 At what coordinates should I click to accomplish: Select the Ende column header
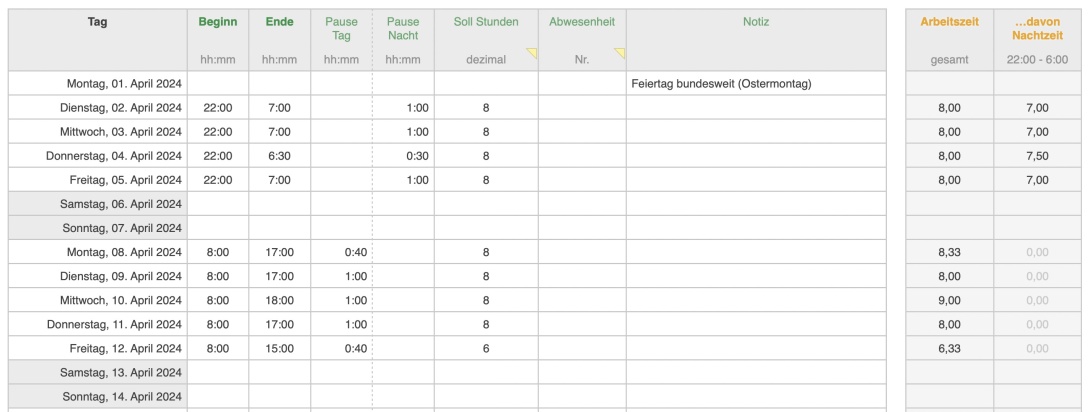(x=279, y=21)
